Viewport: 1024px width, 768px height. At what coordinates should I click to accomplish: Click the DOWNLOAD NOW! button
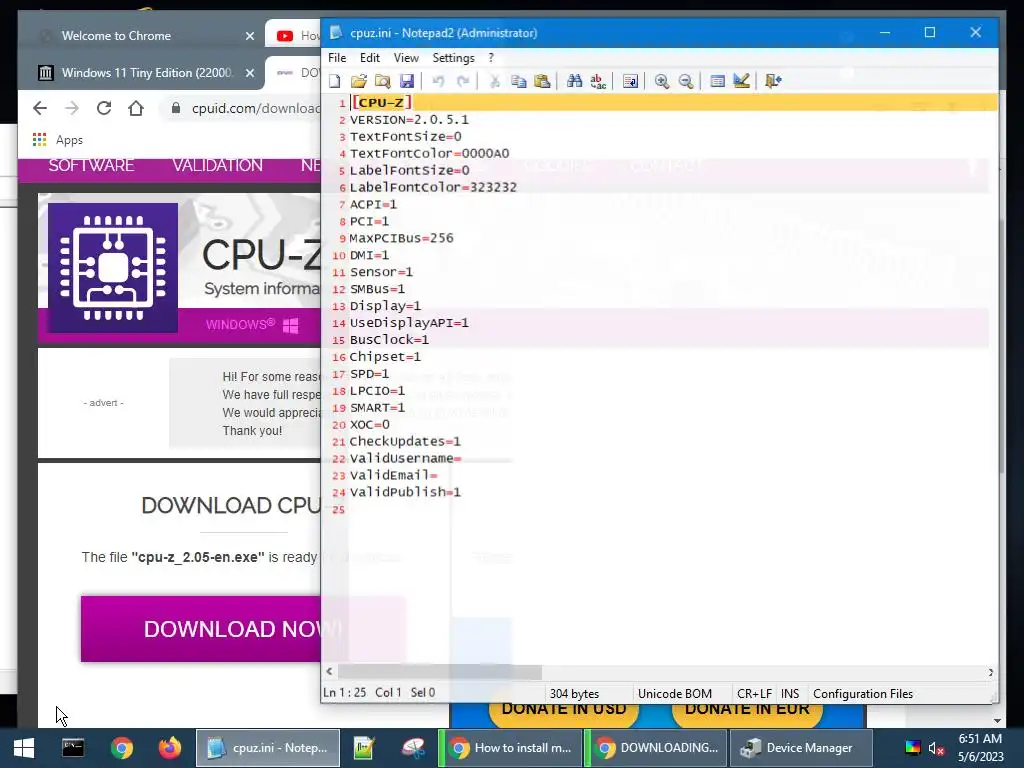pos(201,629)
